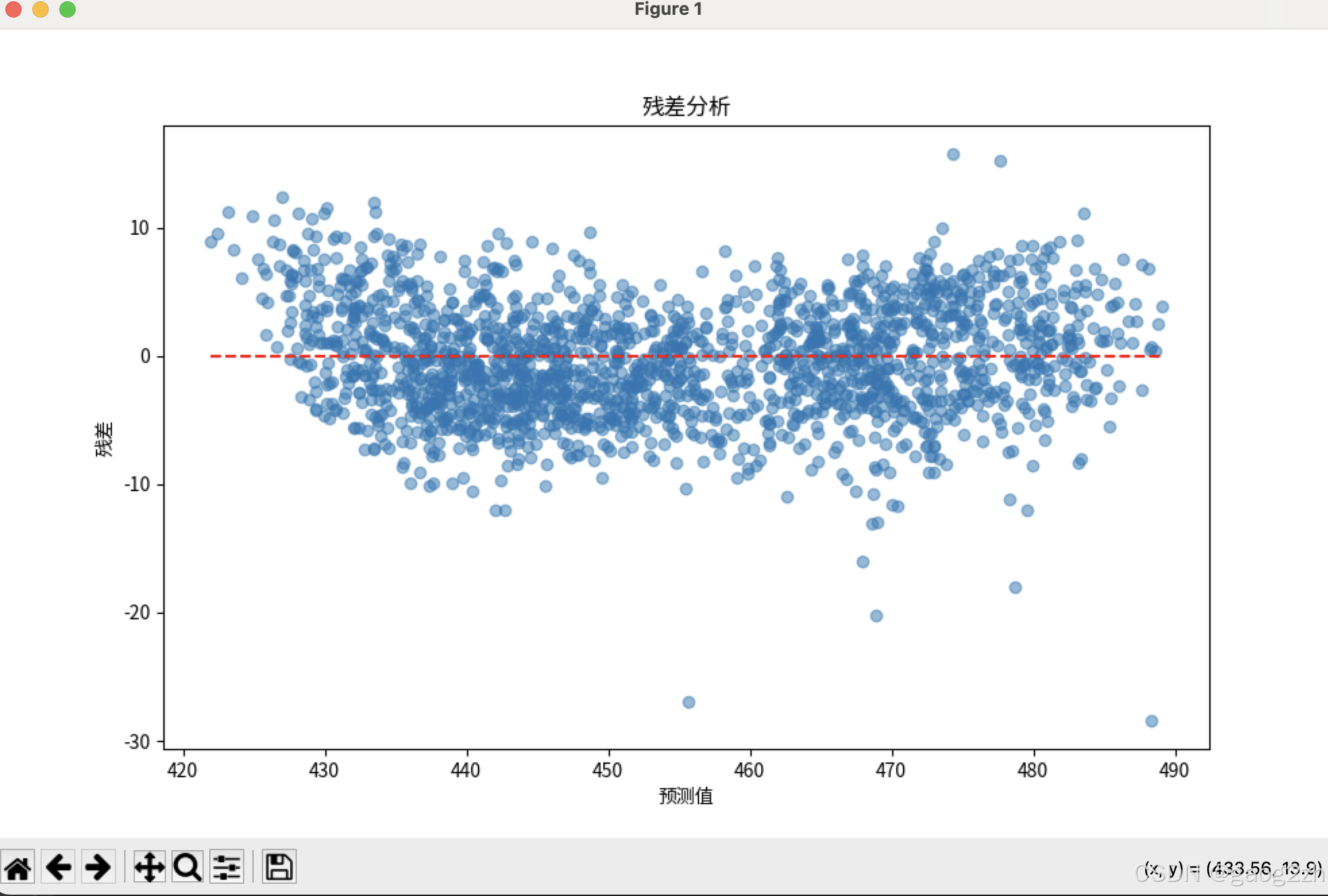Reset view with the Home icon

(18, 867)
